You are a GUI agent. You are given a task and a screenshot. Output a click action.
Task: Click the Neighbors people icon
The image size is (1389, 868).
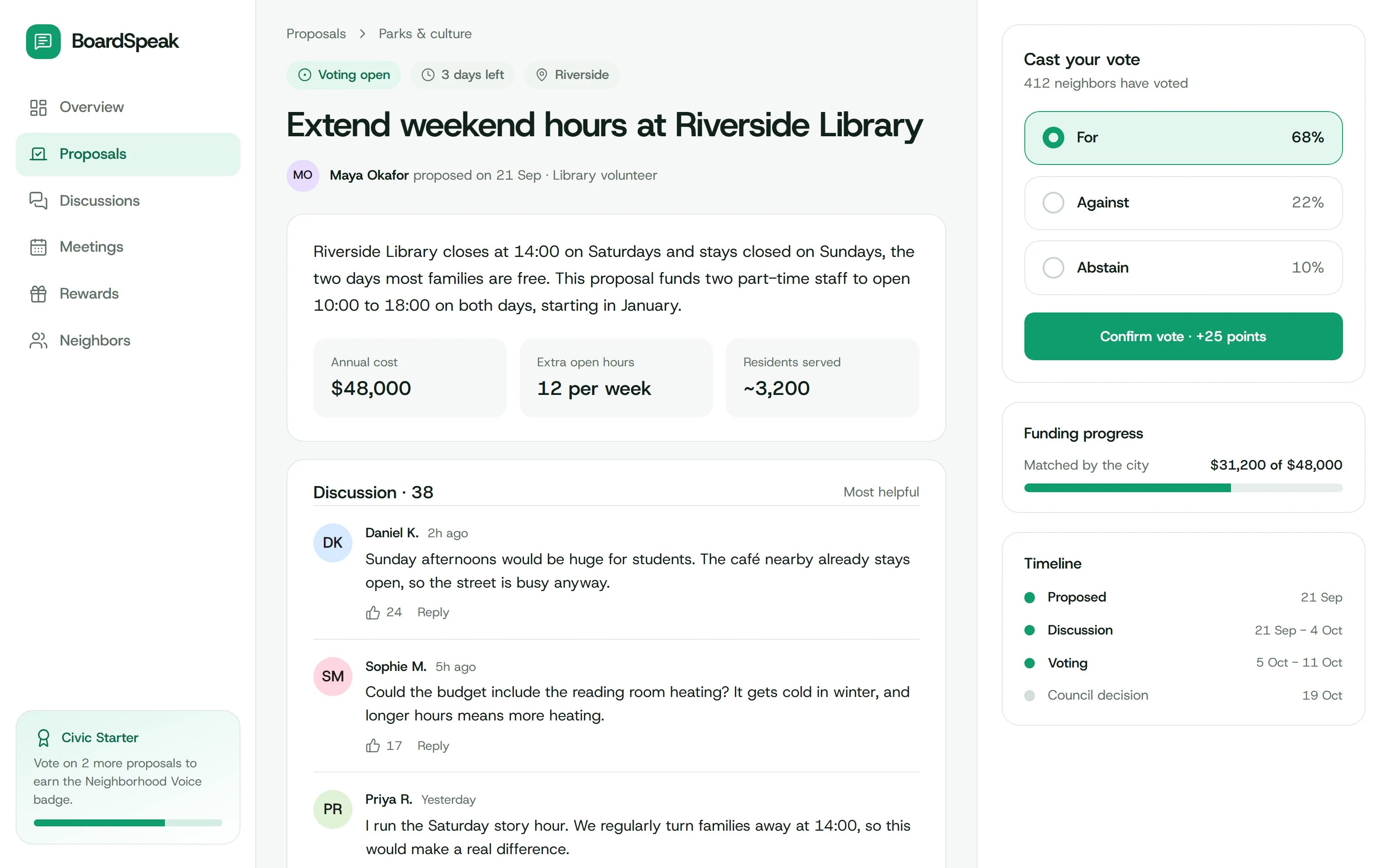click(39, 340)
